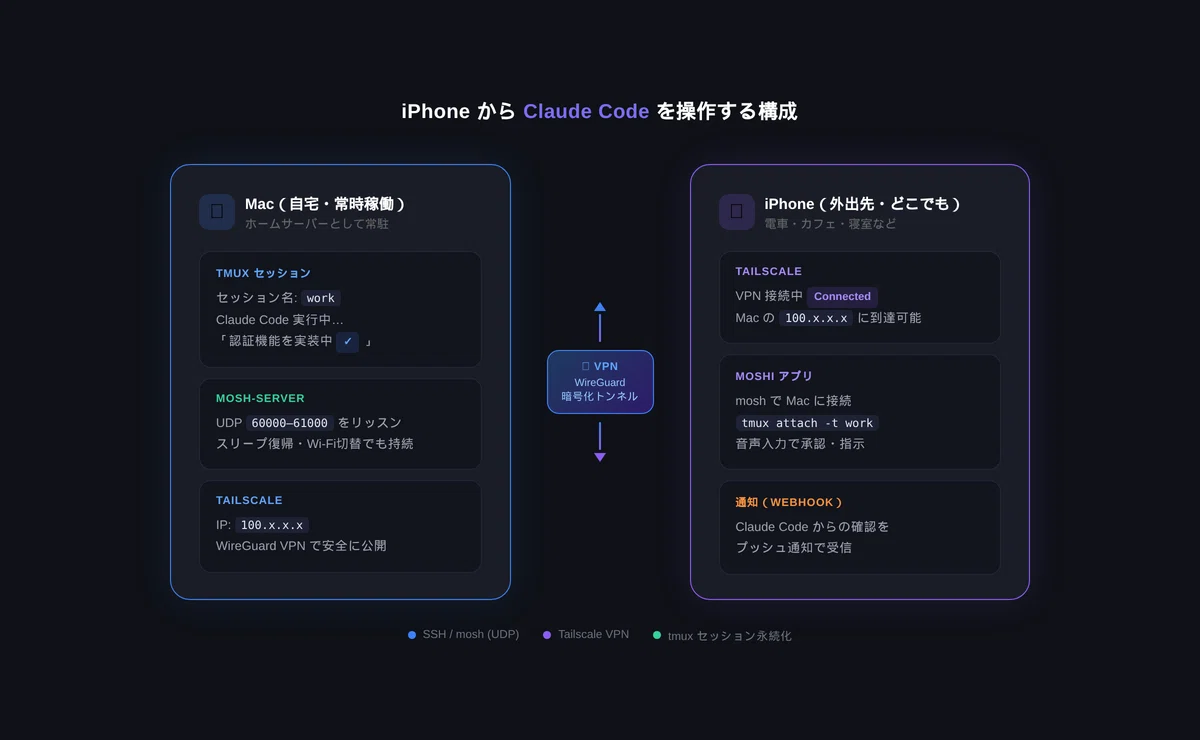This screenshot has width=1200, height=740.
Task: Click '暗号化トンネル' in the VPN box
Action: (x=600, y=397)
